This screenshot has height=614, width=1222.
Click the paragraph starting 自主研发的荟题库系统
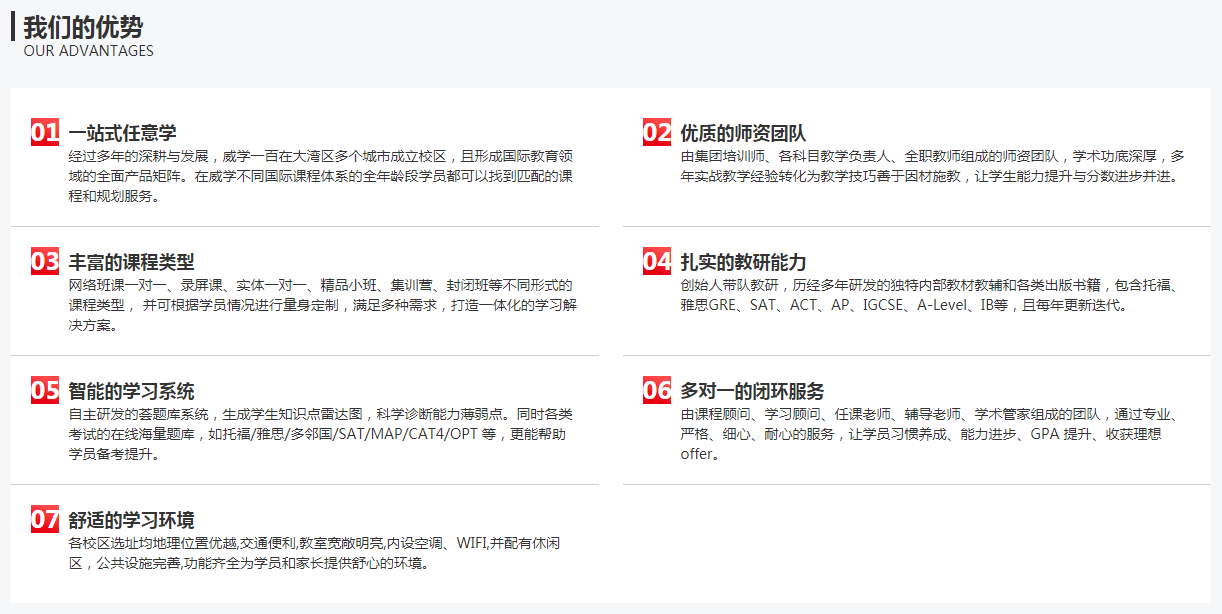(320, 434)
